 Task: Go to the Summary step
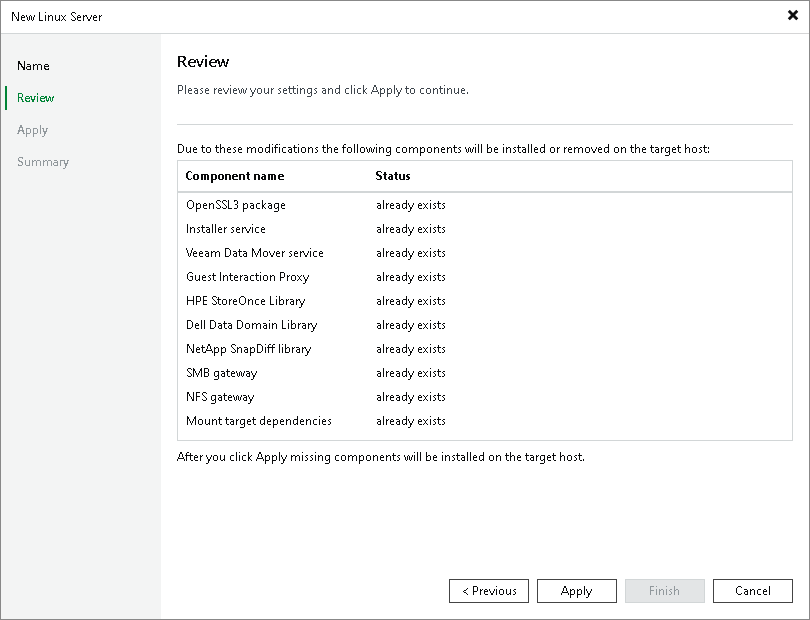pos(43,161)
